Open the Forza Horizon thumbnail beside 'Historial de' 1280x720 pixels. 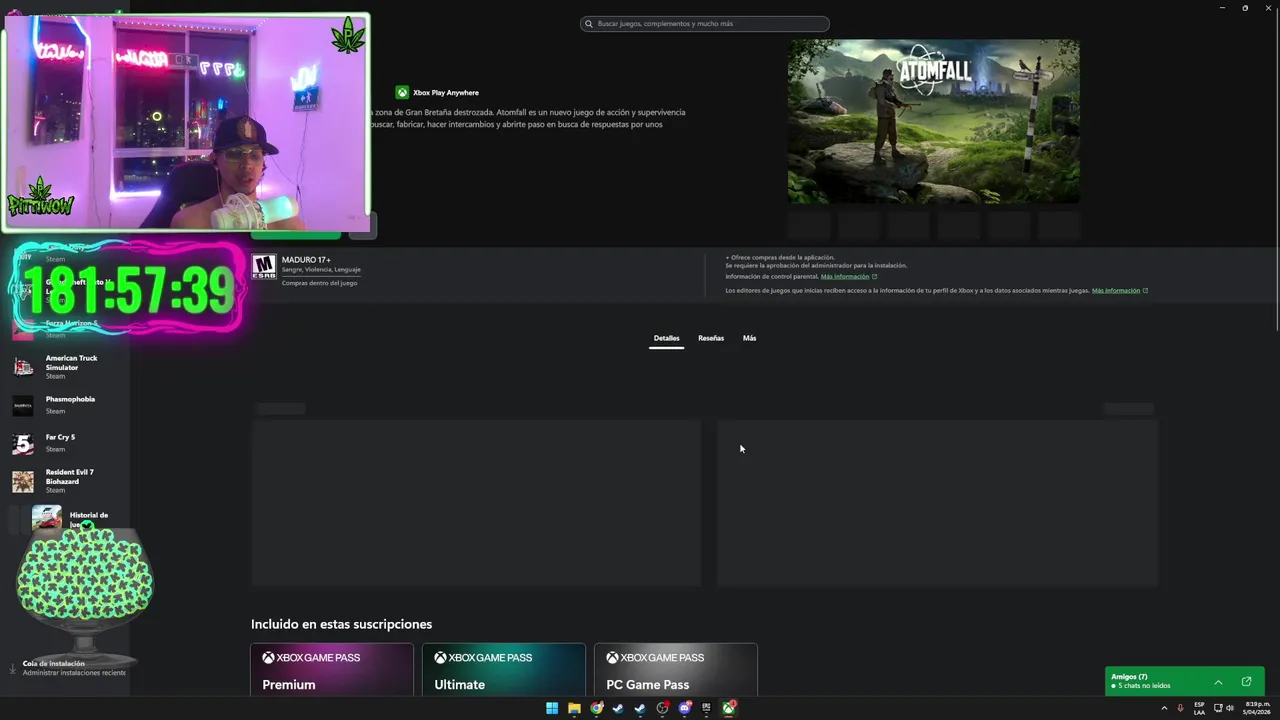point(47,516)
